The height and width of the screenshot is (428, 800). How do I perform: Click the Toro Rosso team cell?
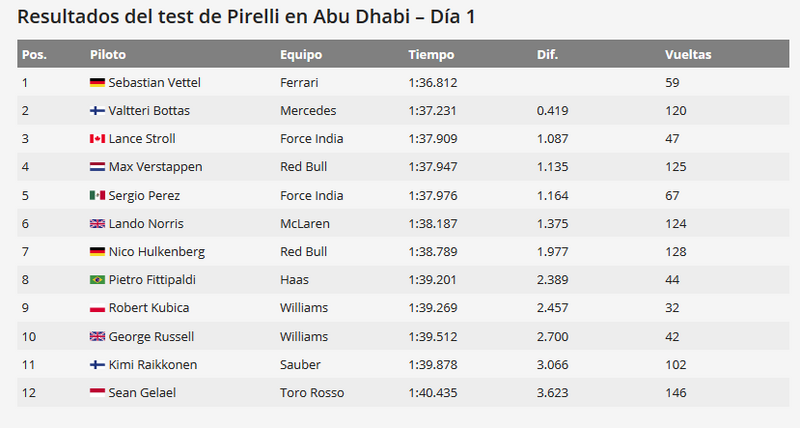point(312,393)
